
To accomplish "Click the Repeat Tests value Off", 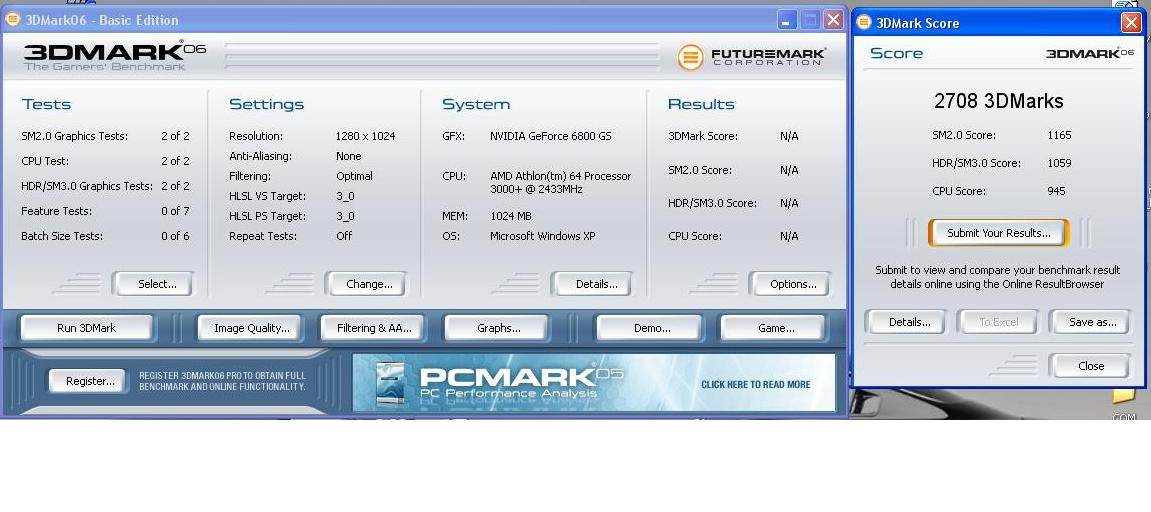I will tap(344, 236).
